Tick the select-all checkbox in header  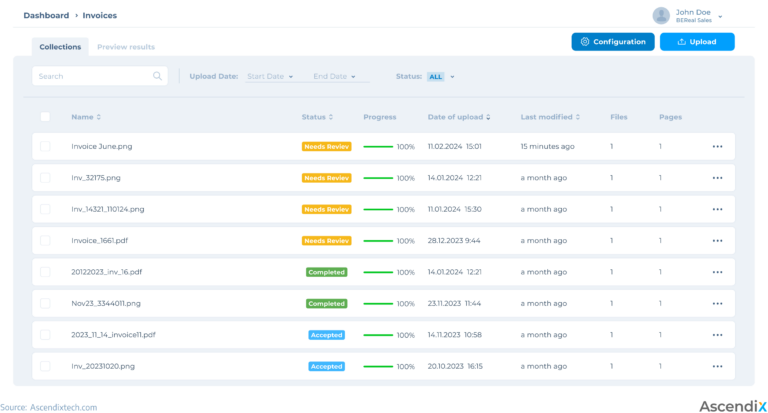(45, 117)
